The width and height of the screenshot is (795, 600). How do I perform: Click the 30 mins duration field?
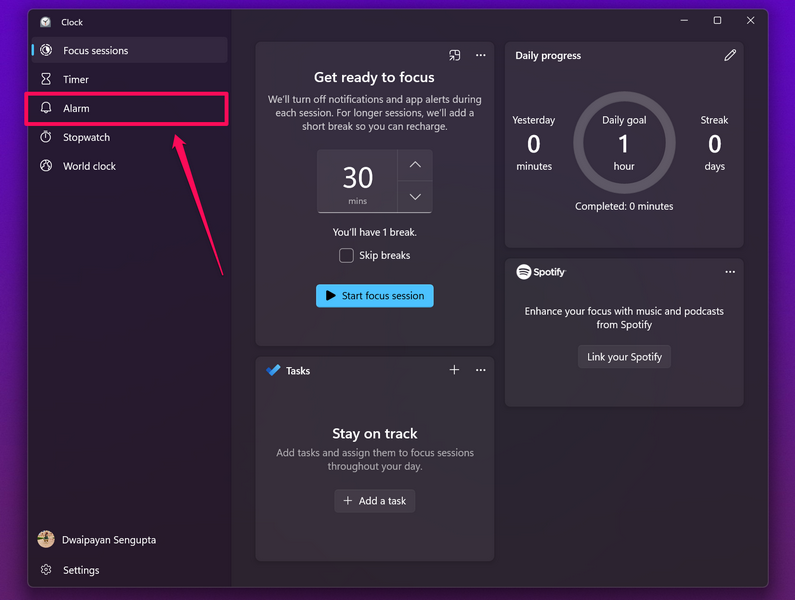(357, 181)
